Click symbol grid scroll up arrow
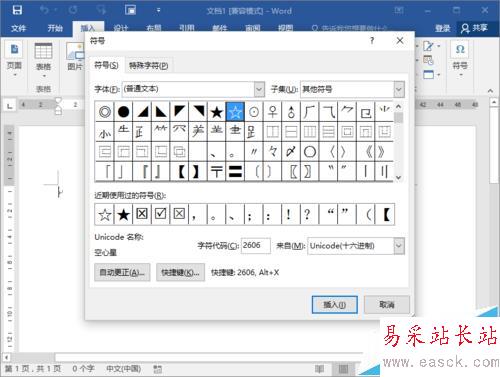The image size is (500, 377). coord(398,107)
